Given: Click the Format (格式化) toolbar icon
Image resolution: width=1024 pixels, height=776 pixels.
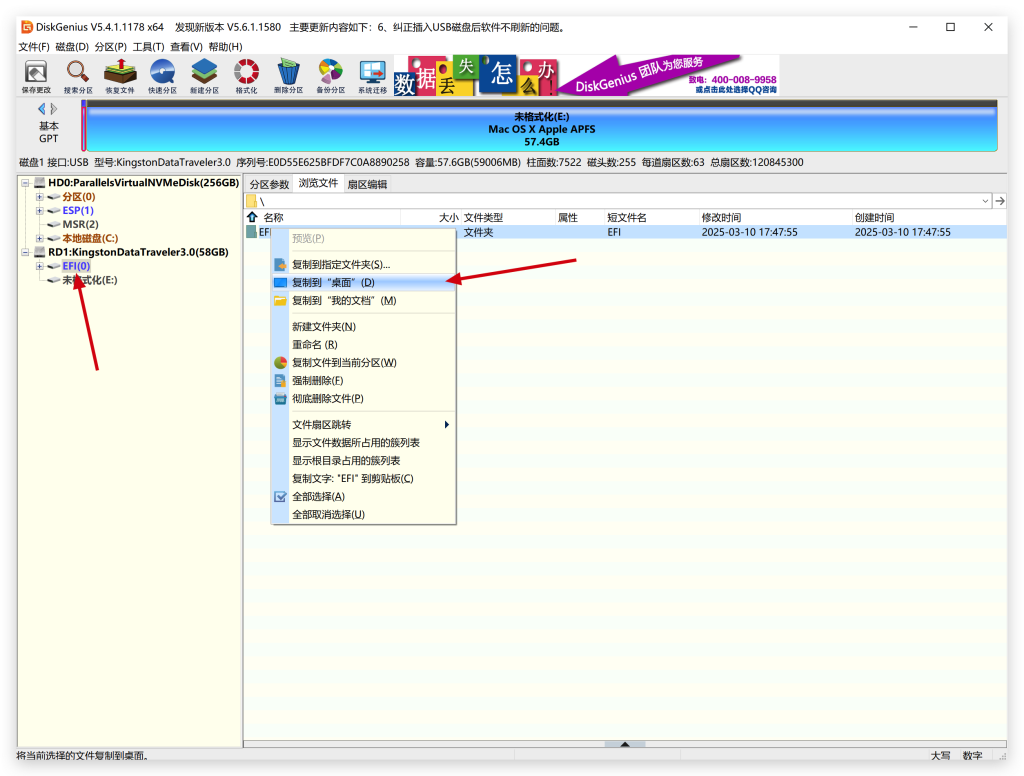Looking at the screenshot, I should [246, 76].
